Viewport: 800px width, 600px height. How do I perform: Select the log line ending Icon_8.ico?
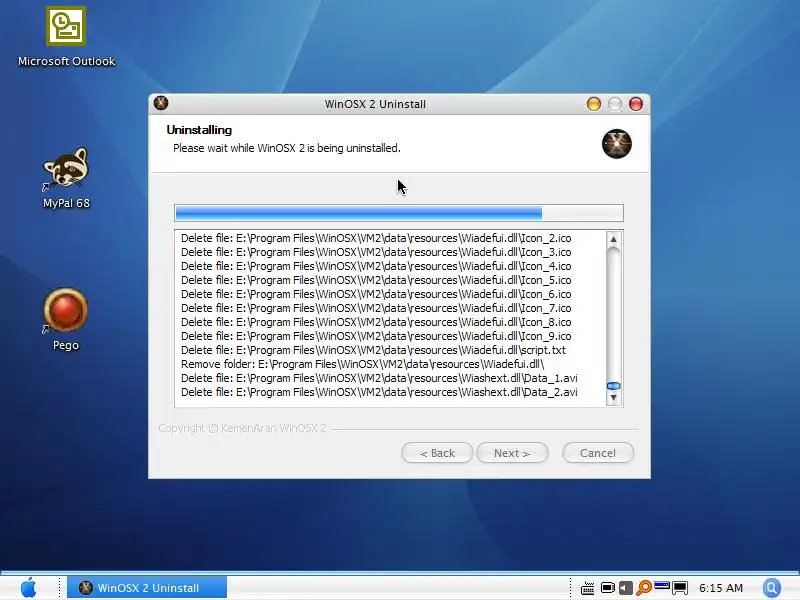376,322
